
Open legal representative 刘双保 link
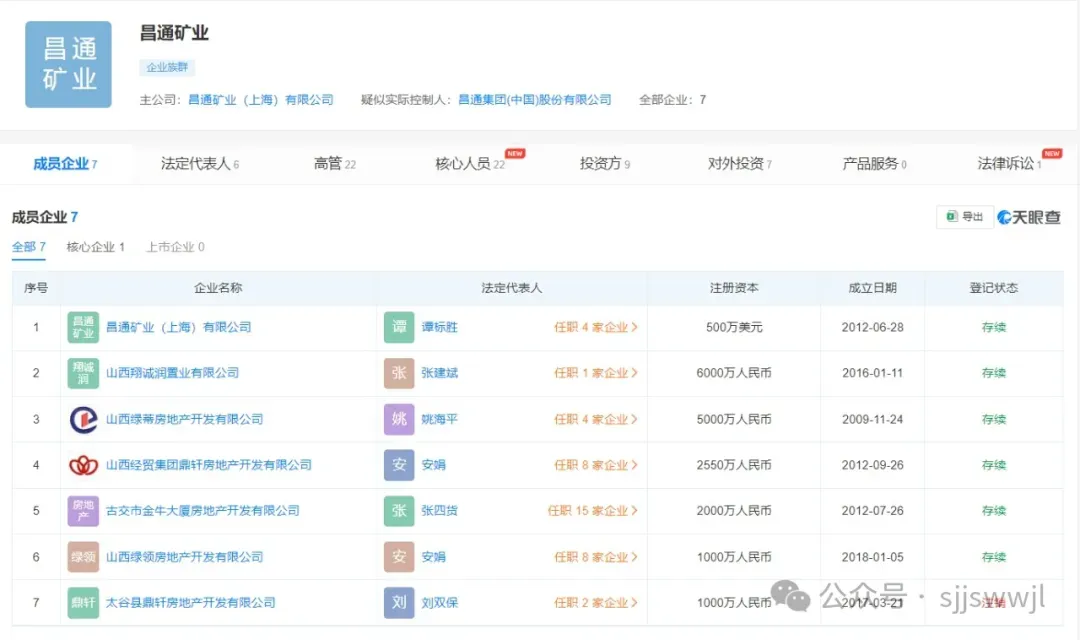tap(439, 603)
